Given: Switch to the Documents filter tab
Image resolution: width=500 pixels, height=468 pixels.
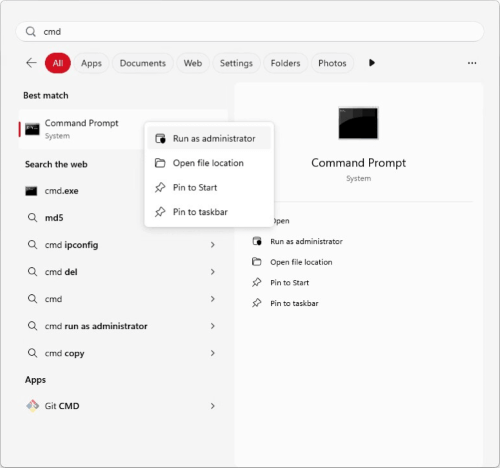Looking at the screenshot, I should [143, 63].
